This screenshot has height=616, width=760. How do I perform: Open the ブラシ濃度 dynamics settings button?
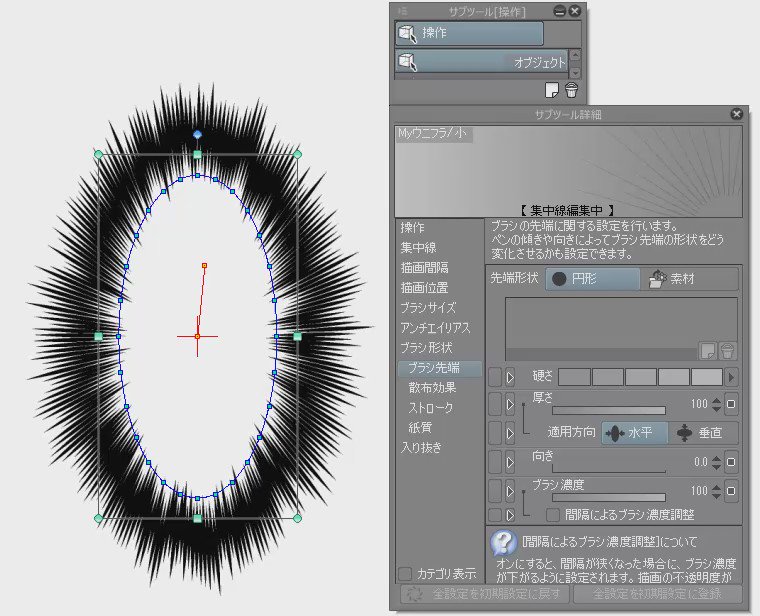731,491
